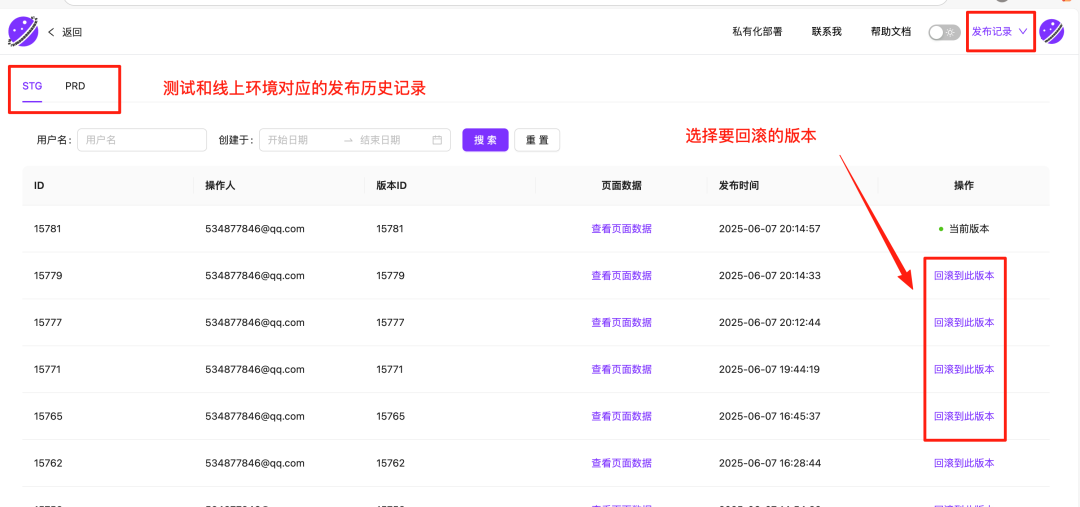
Task: Open the user avatar at top right
Action: (1051, 32)
